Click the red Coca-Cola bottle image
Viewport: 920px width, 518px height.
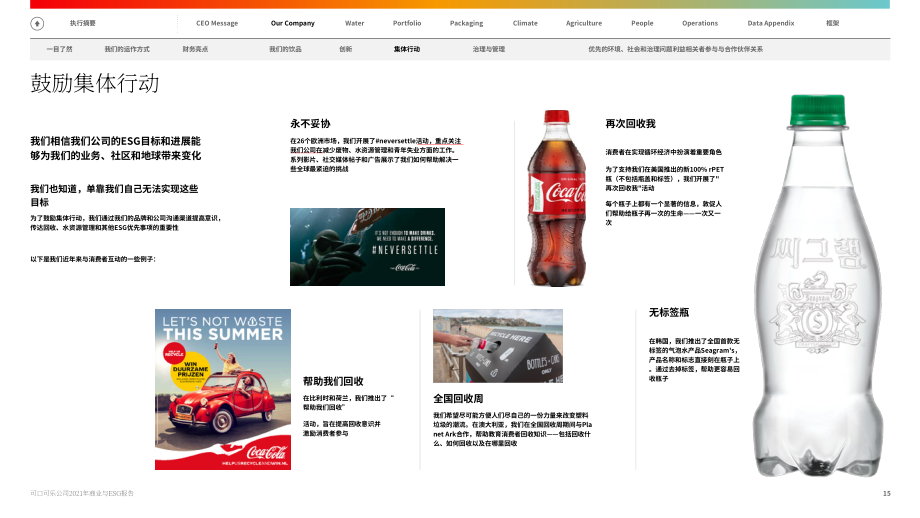pyautogui.click(x=556, y=198)
